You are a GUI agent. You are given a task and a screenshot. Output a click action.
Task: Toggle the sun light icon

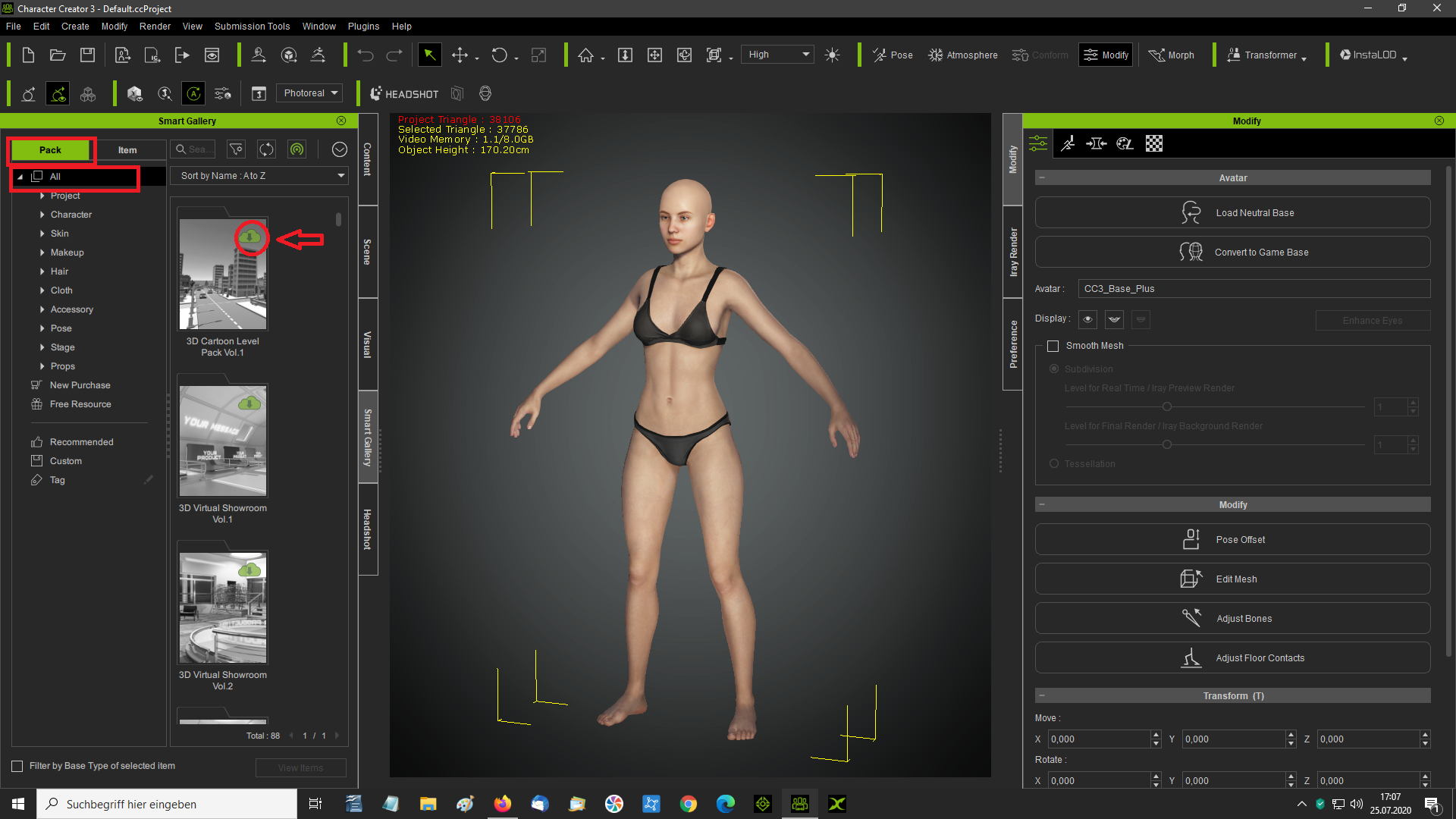832,55
